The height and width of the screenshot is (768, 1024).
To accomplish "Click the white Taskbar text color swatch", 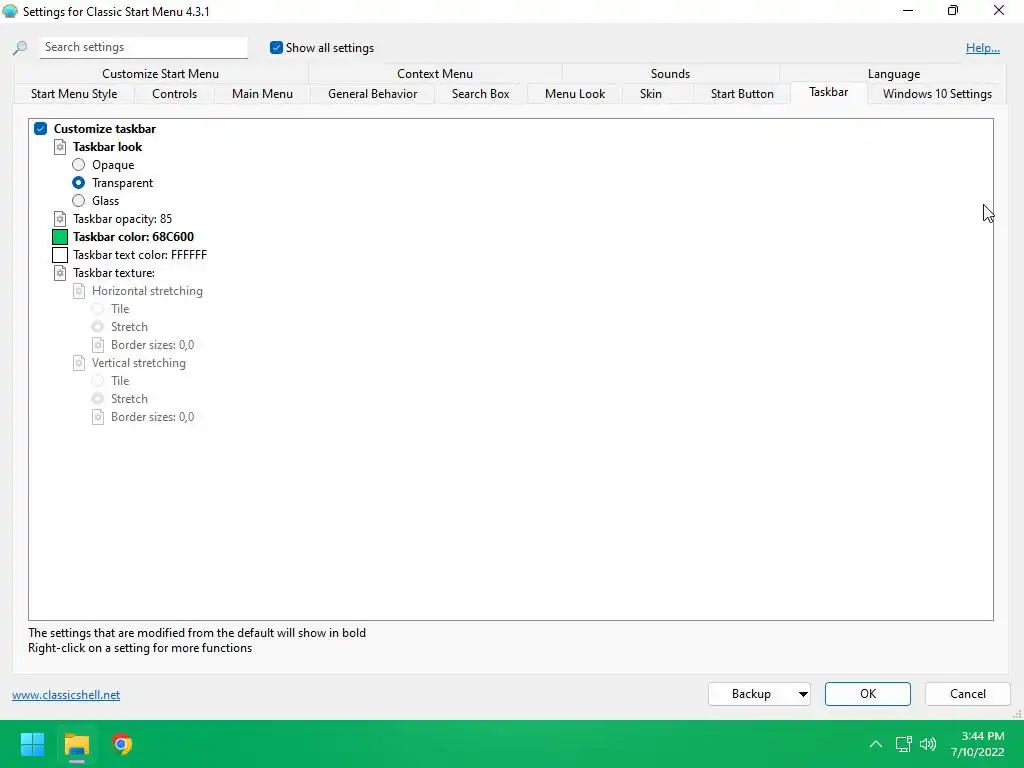I will 59,255.
